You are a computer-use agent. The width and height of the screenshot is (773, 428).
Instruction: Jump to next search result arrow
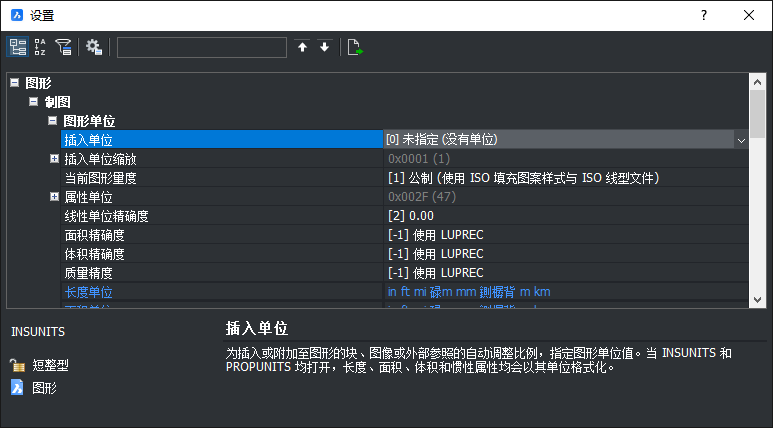(324, 47)
